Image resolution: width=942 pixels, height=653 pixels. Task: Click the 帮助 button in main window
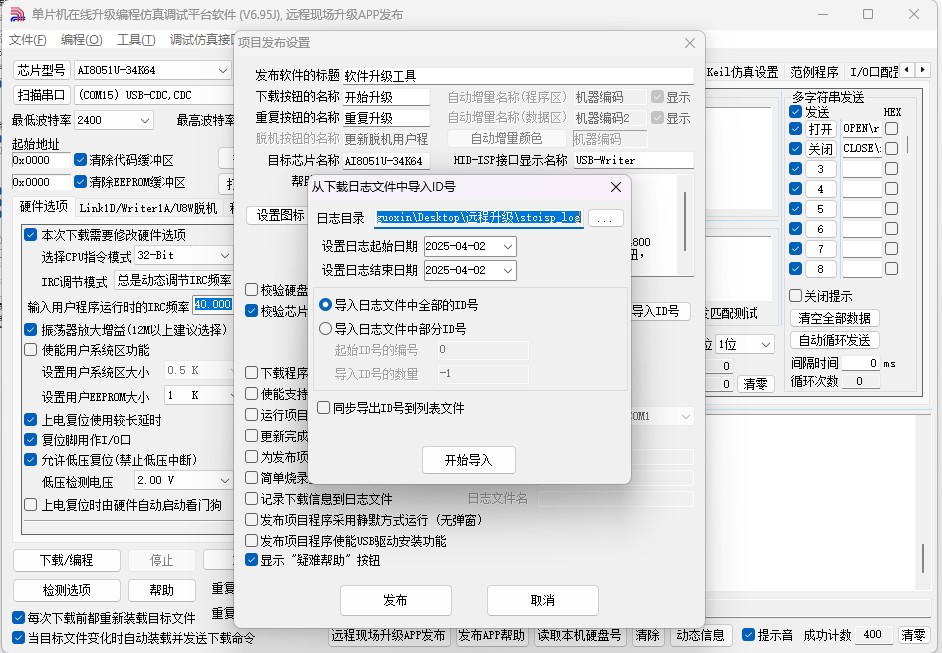(162, 591)
